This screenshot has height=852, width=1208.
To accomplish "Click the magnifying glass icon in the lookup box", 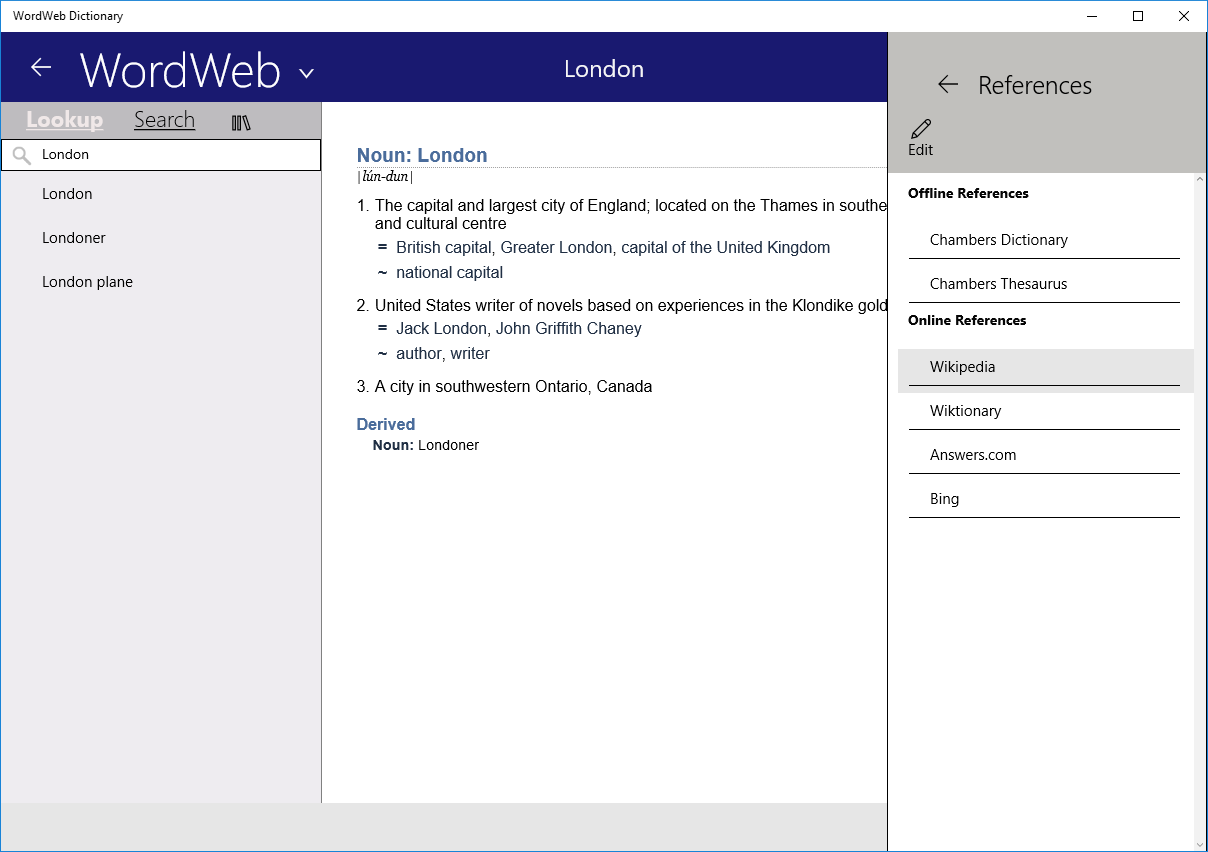I will [22, 155].
